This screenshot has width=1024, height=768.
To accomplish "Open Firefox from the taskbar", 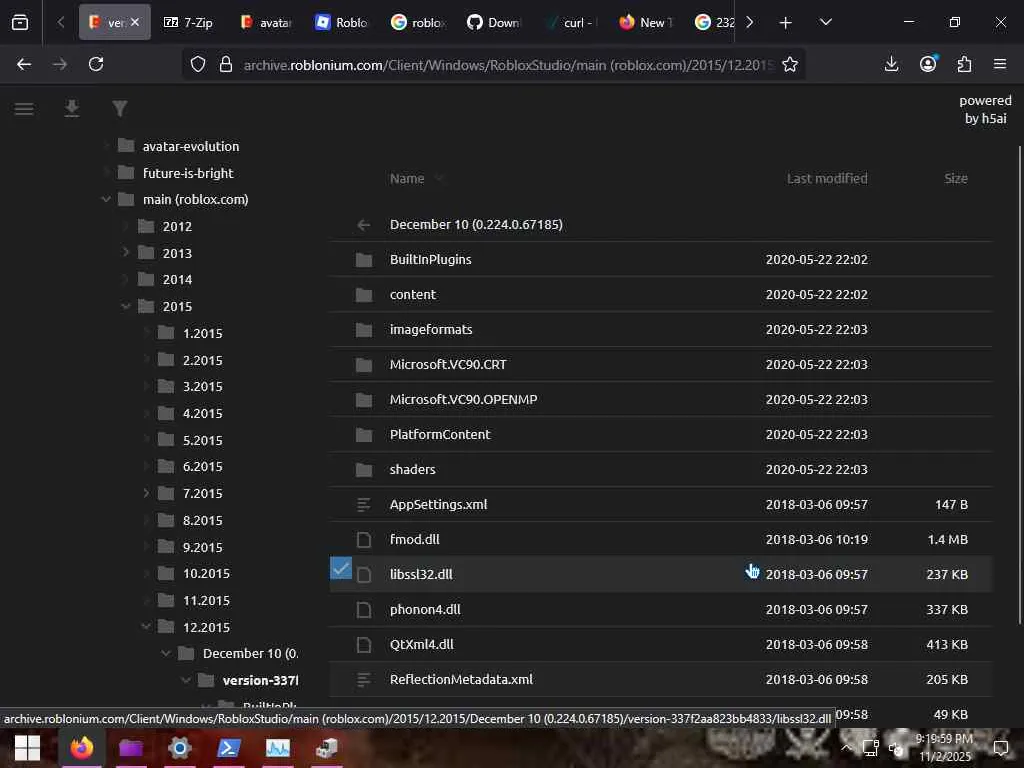I will [x=82, y=747].
